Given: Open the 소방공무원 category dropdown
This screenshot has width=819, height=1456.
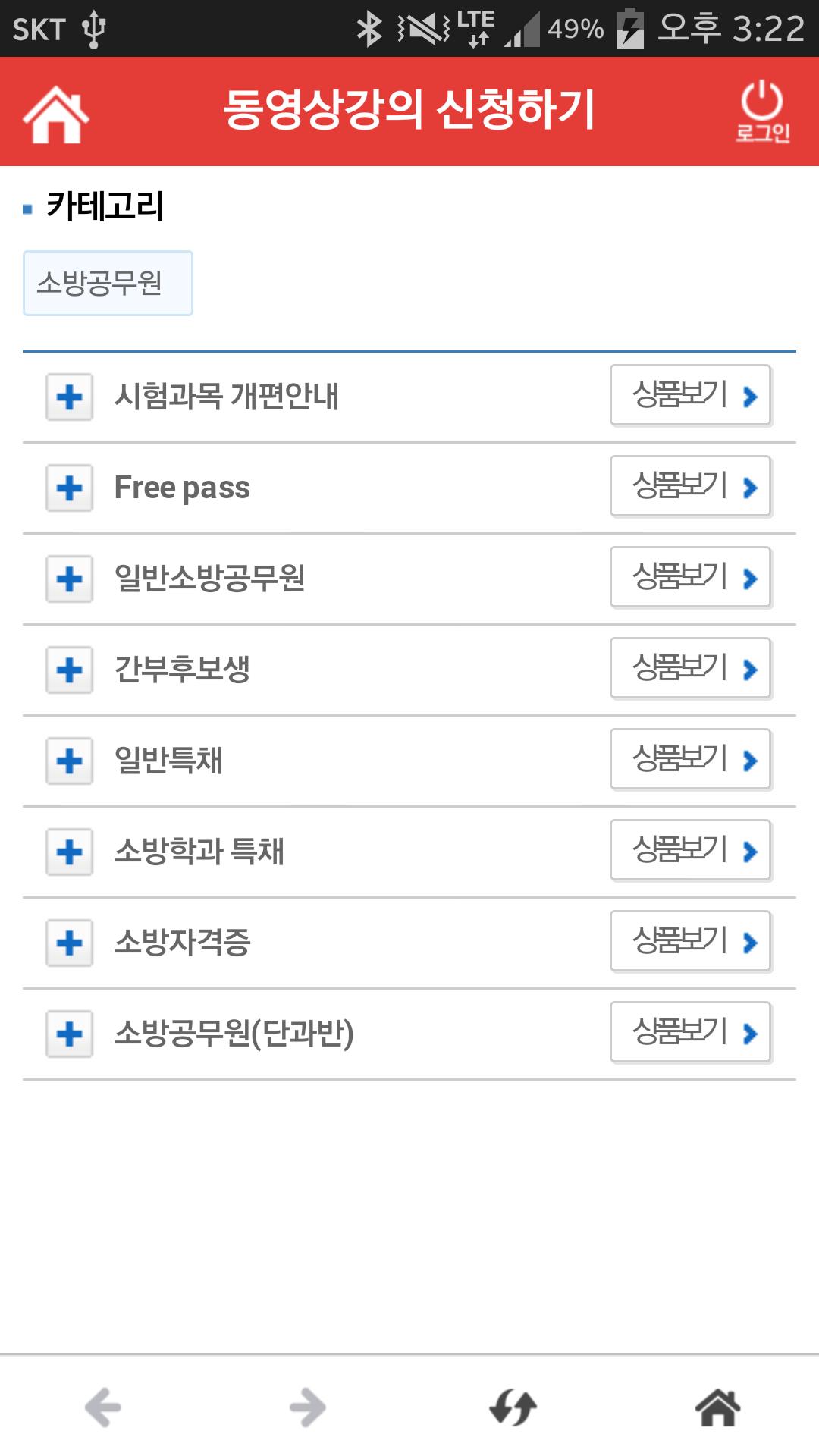Looking at the screenshot, I should tap(108, 283).
